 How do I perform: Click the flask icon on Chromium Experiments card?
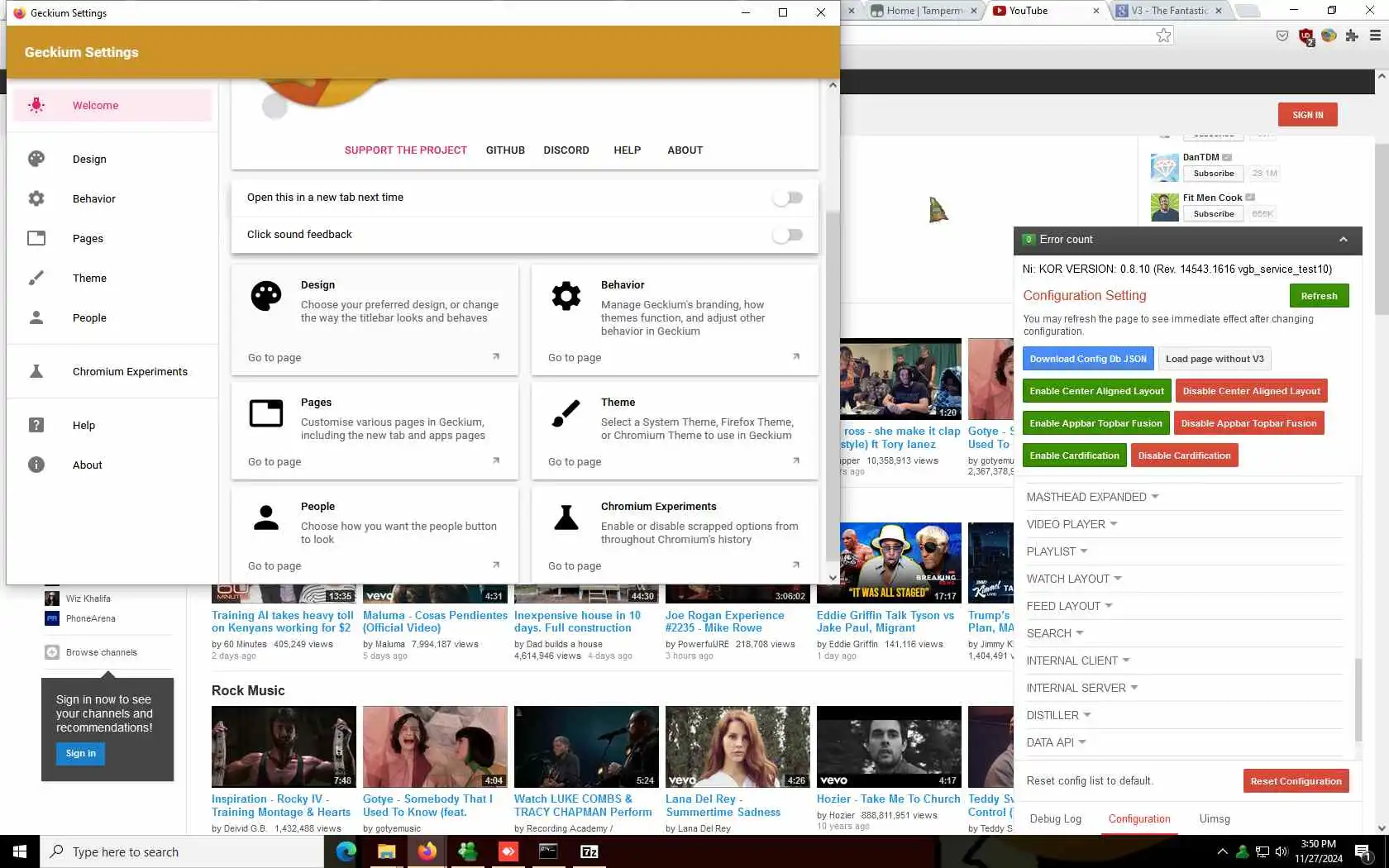pyautogui.click(x=566, y=517)
